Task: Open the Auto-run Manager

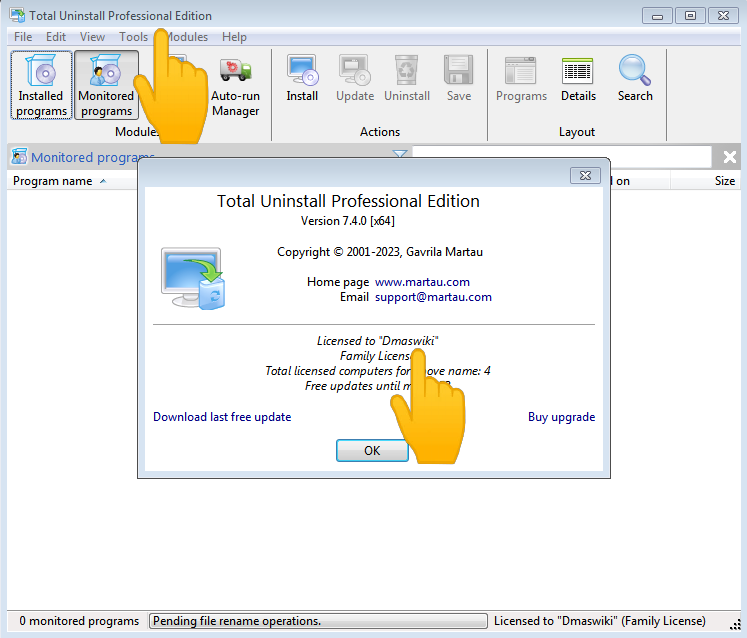Action: [x=235, y=85]
